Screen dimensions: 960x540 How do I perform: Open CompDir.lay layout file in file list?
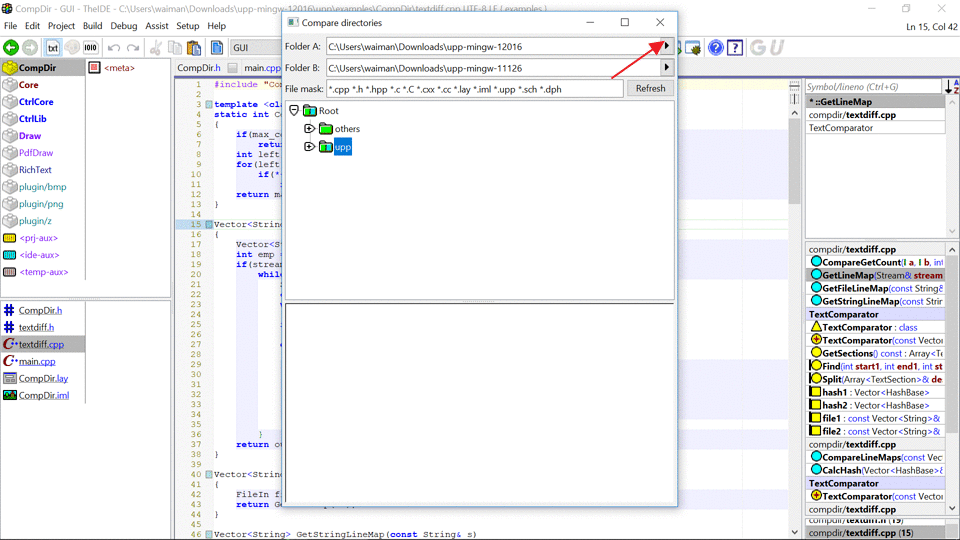pos(43,378)
